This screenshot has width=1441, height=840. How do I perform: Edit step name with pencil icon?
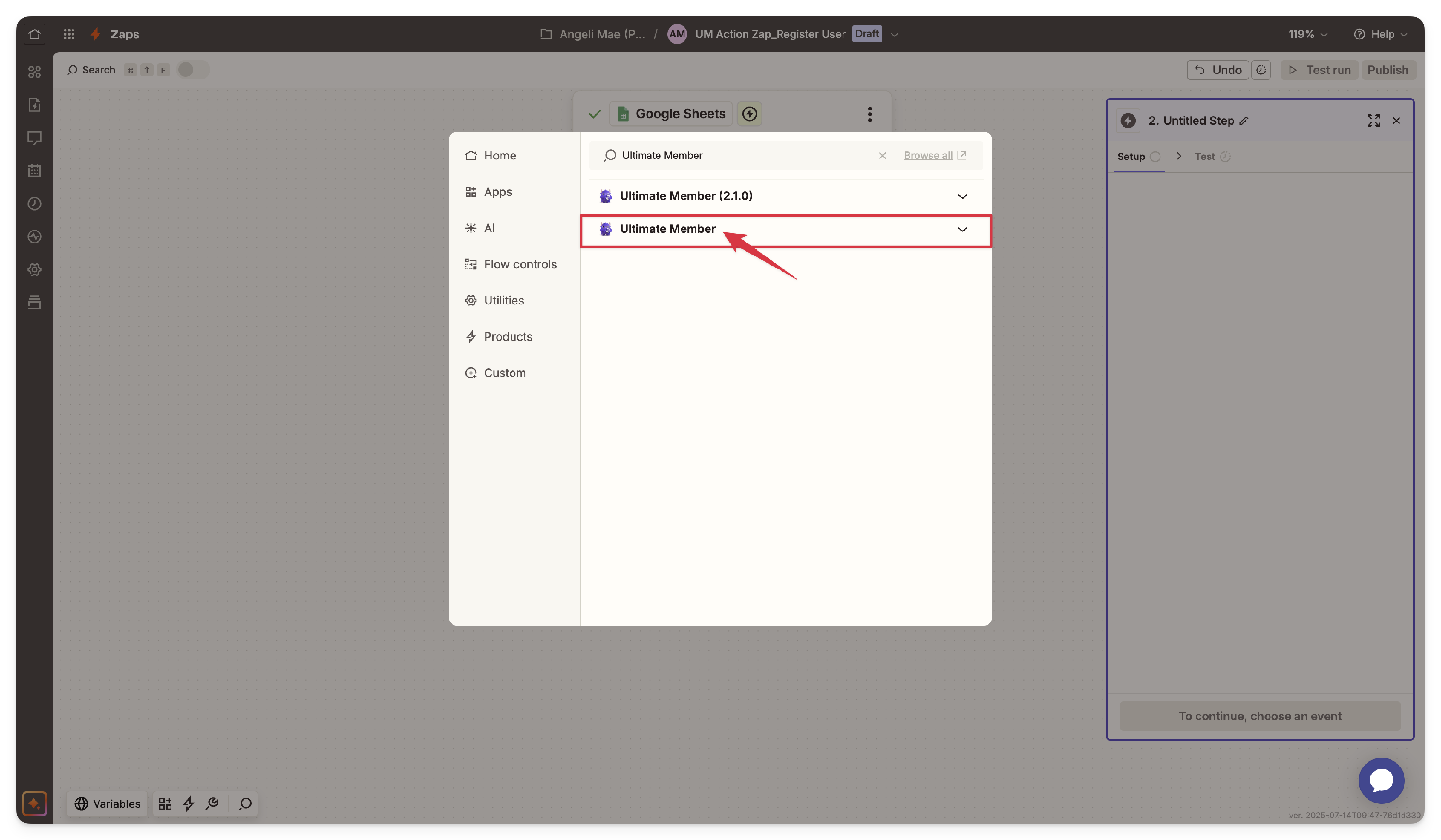pyautogui.click(x=1244, y=121)
